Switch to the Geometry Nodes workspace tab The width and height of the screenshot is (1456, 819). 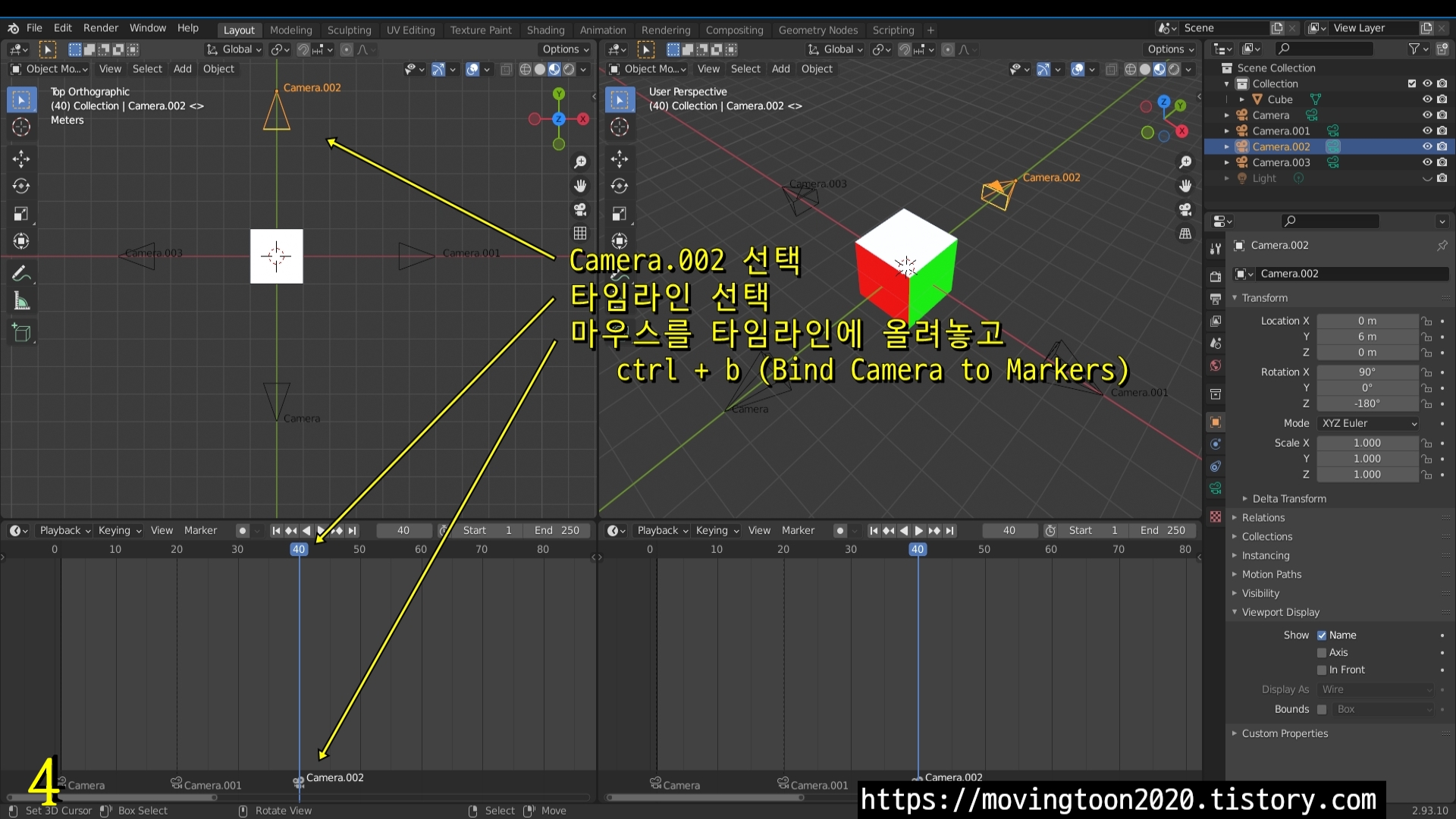(817, 30)
